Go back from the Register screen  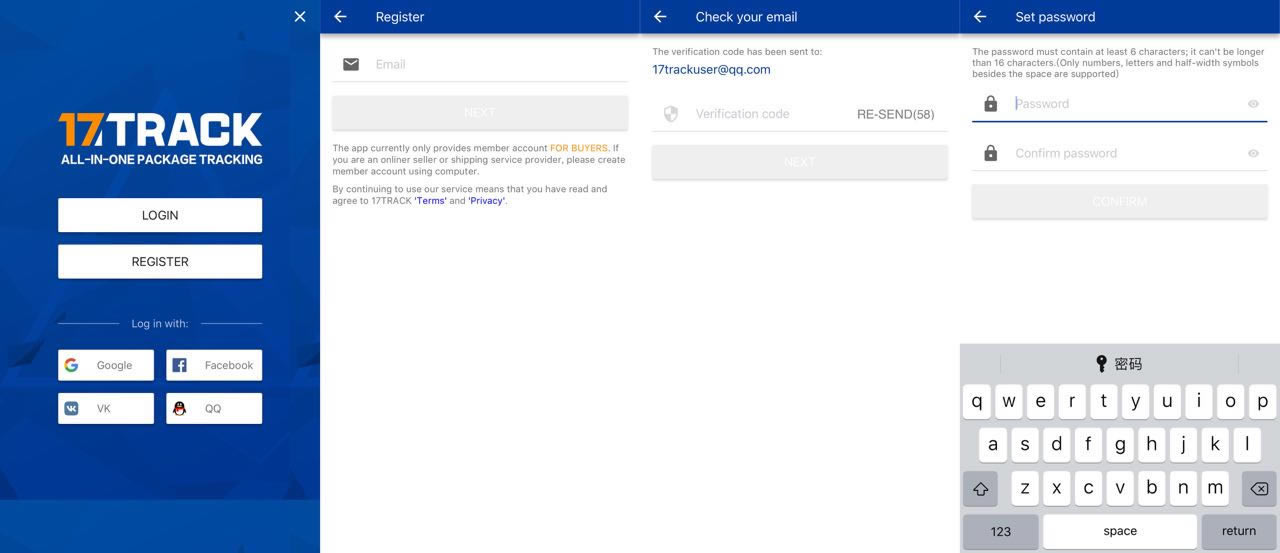point(340,17)
